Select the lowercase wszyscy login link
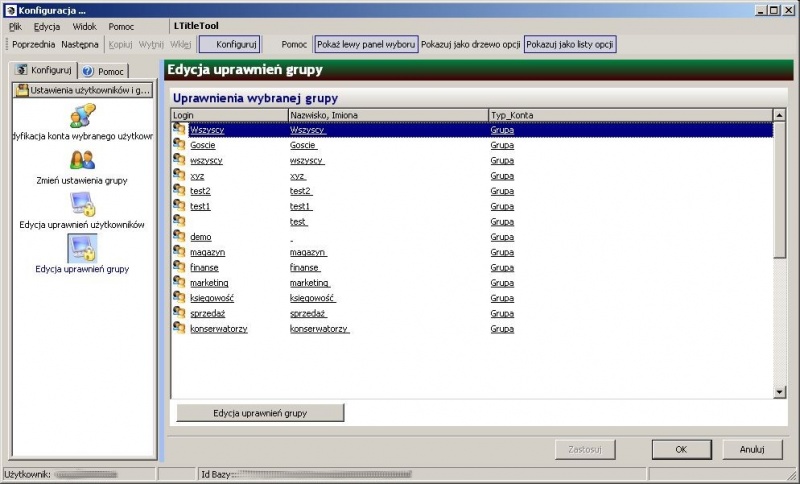The width and height of the screenshot is (800, 484). [206, 160]
